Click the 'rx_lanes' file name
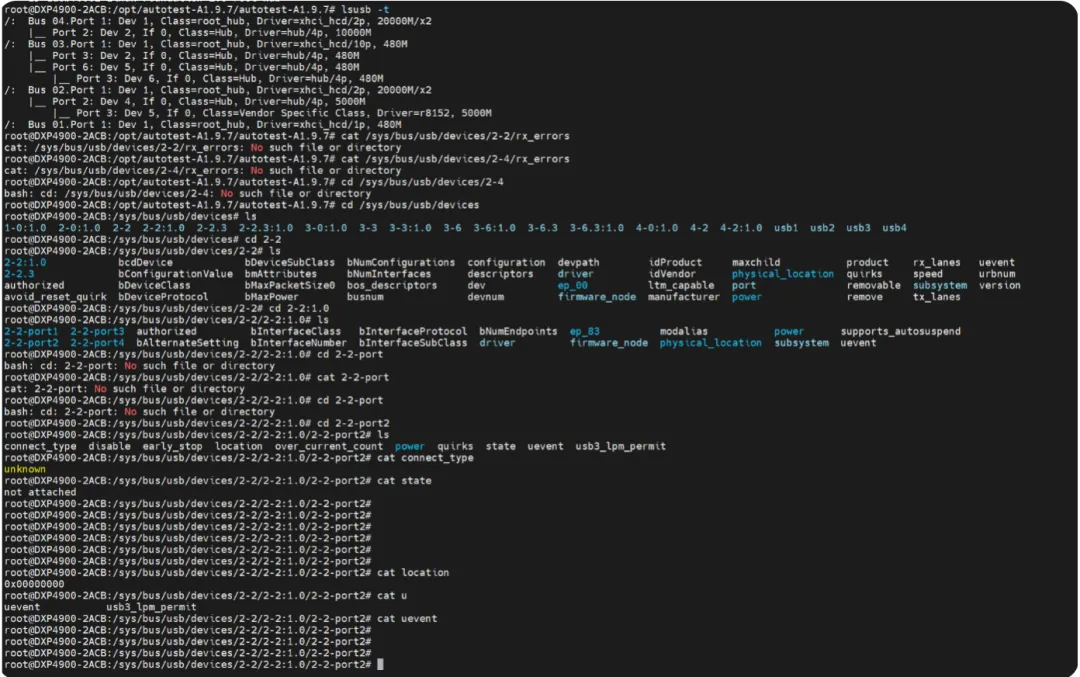Image resolution: width=1080 pixels, height=677 pixels. point(937,262)
